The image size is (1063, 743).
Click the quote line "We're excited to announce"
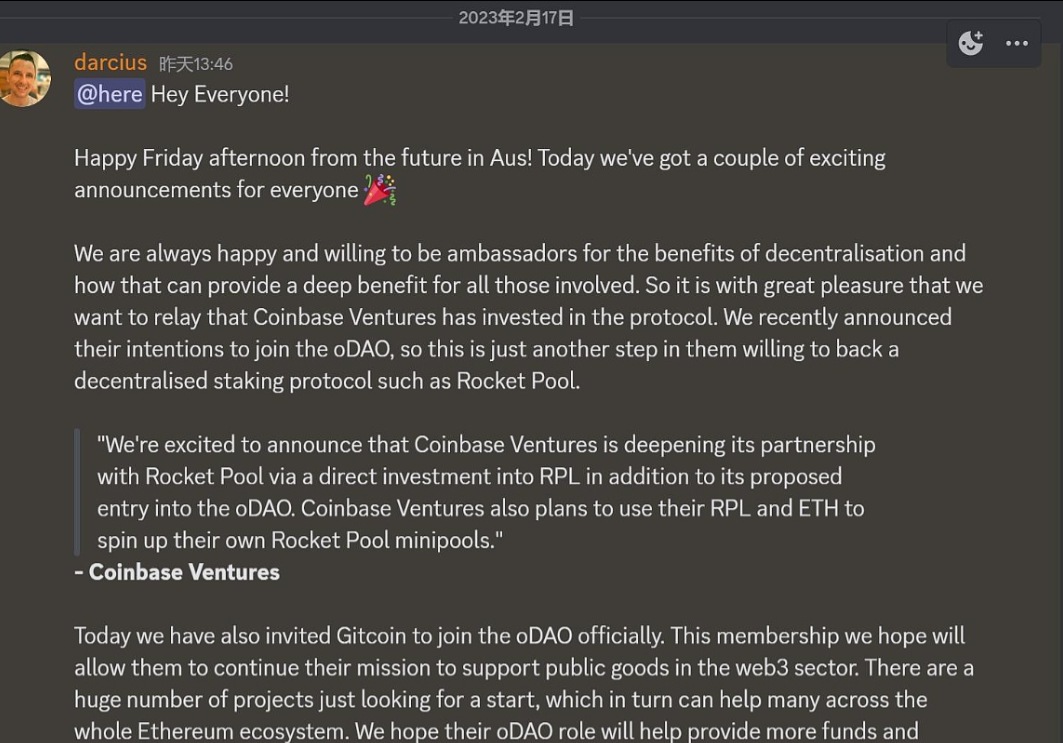tap(486, 444)
